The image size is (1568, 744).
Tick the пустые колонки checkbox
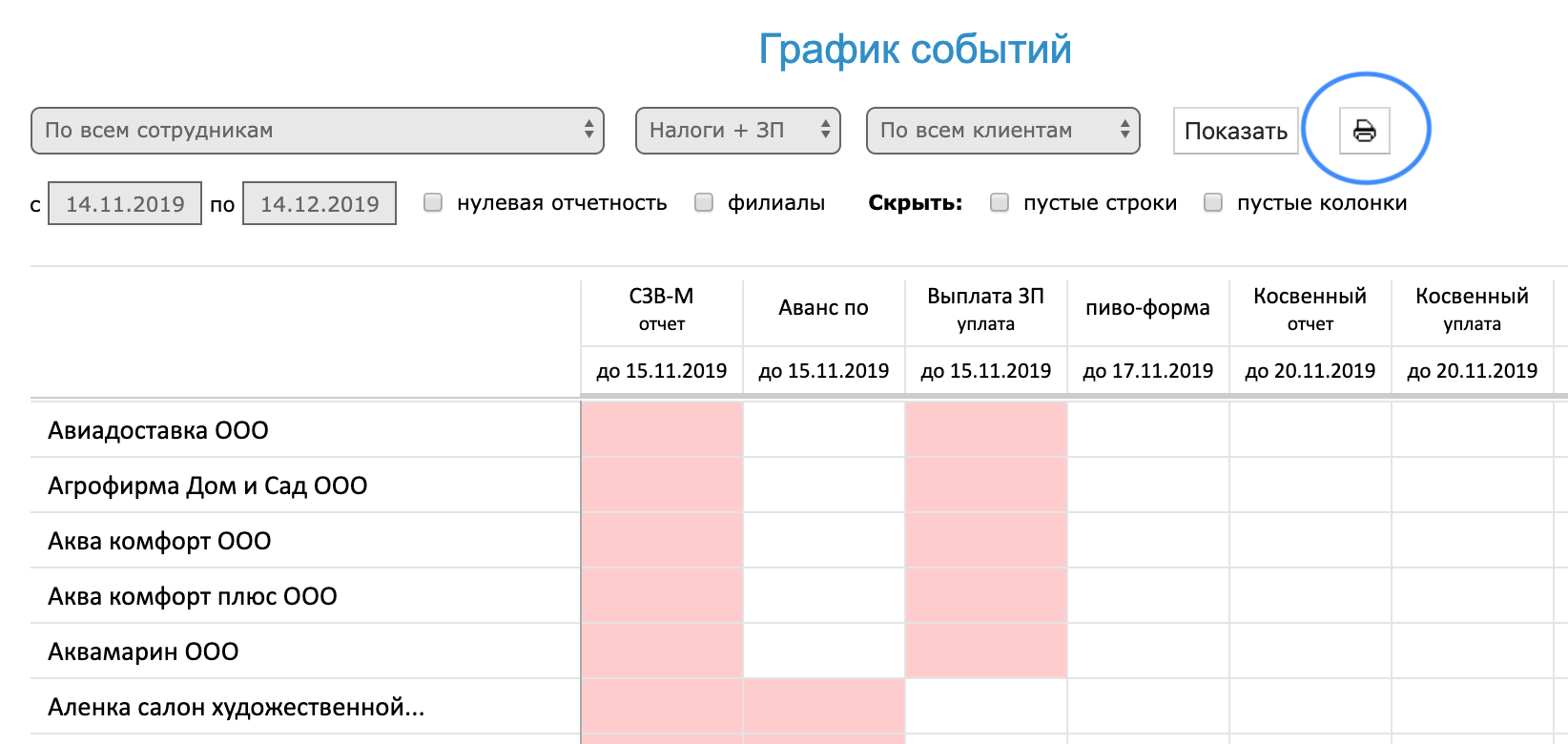pos(1213,202)
